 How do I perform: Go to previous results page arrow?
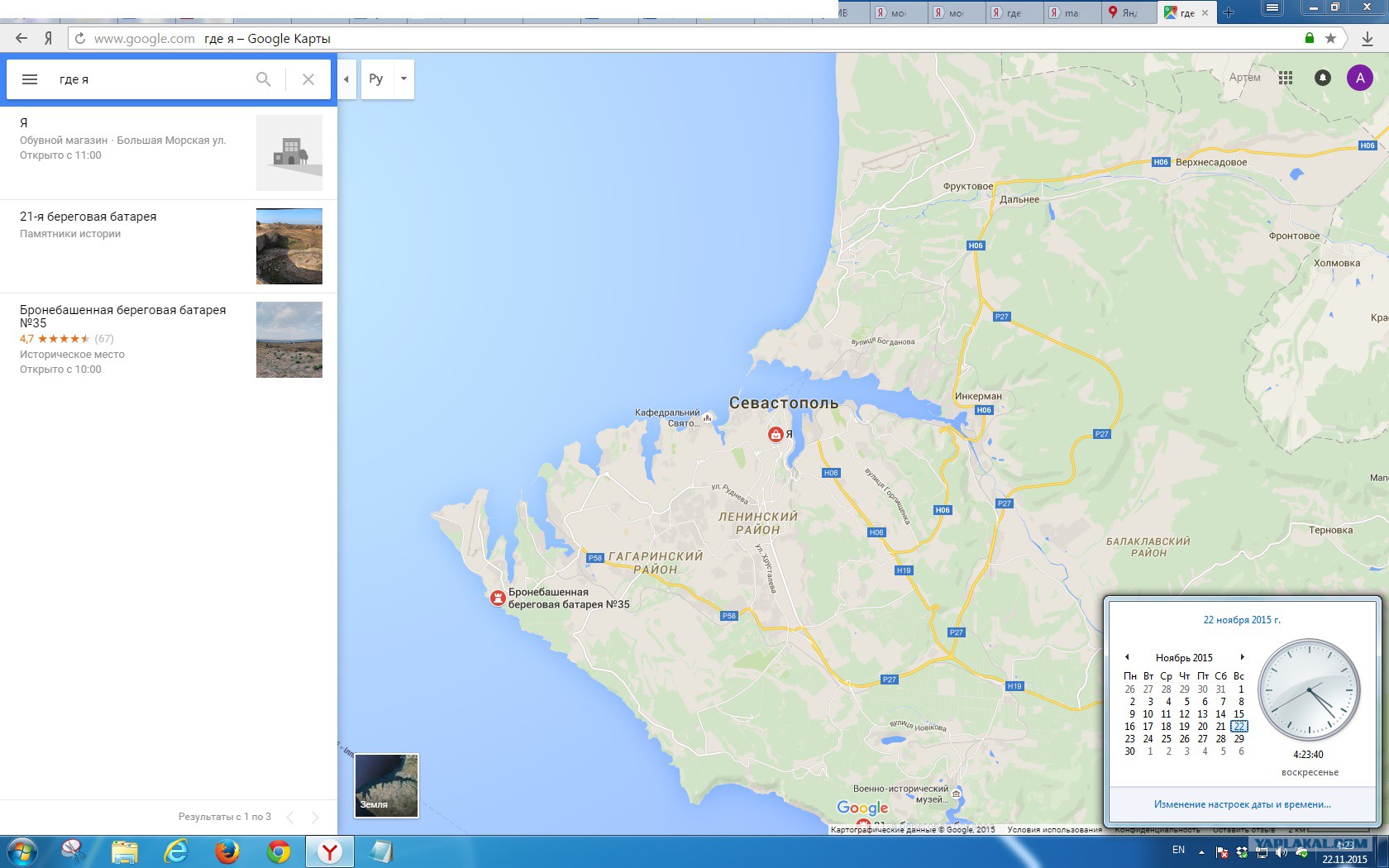click(x=289, y=818)
